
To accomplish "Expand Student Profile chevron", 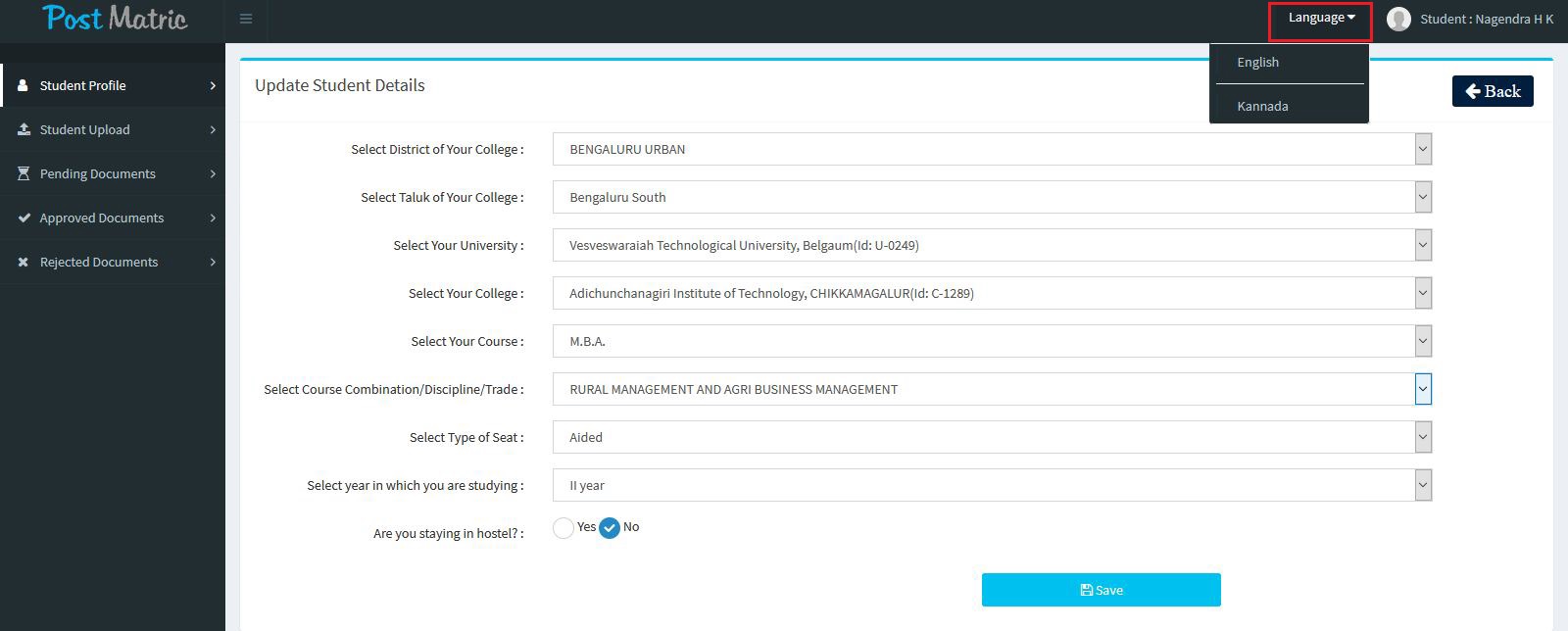I will pos(213,86).
